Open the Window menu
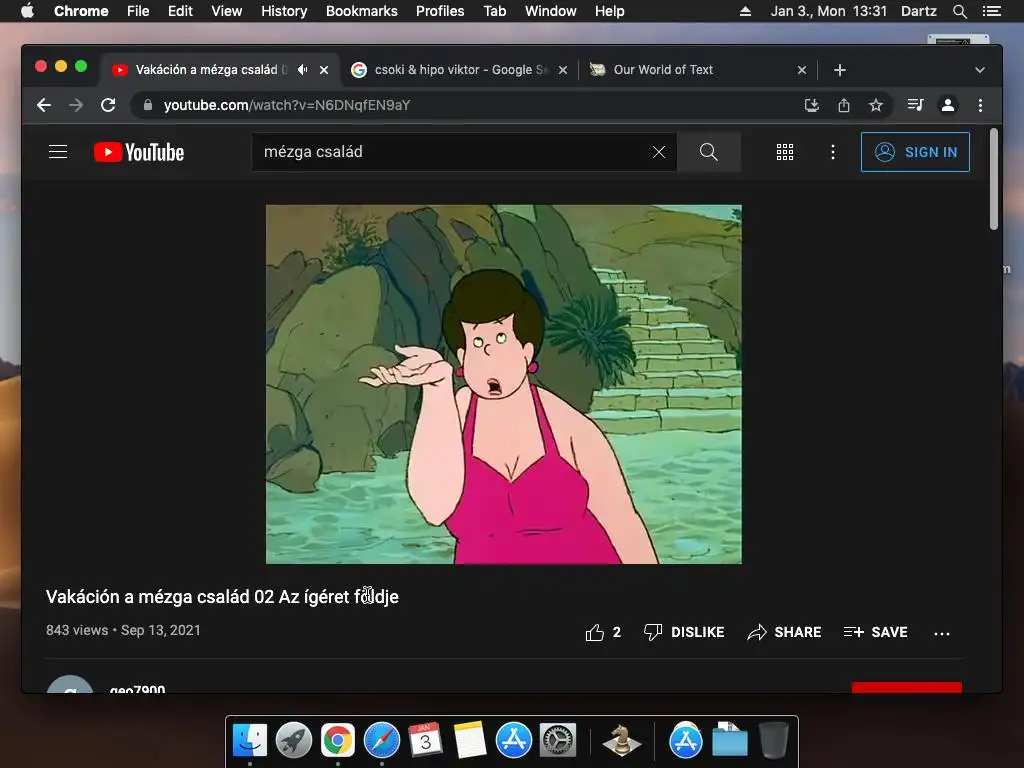 pyautogui.click(x=551, y=11)
